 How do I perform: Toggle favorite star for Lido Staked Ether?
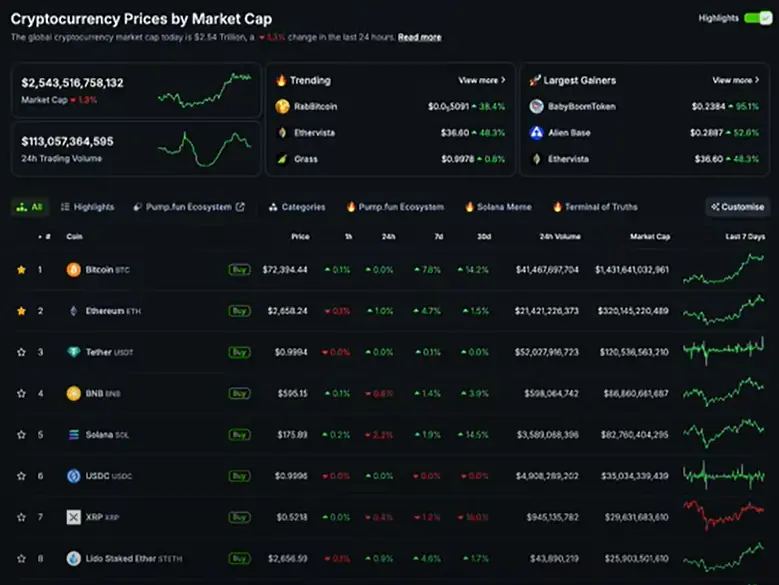point(21,558)
